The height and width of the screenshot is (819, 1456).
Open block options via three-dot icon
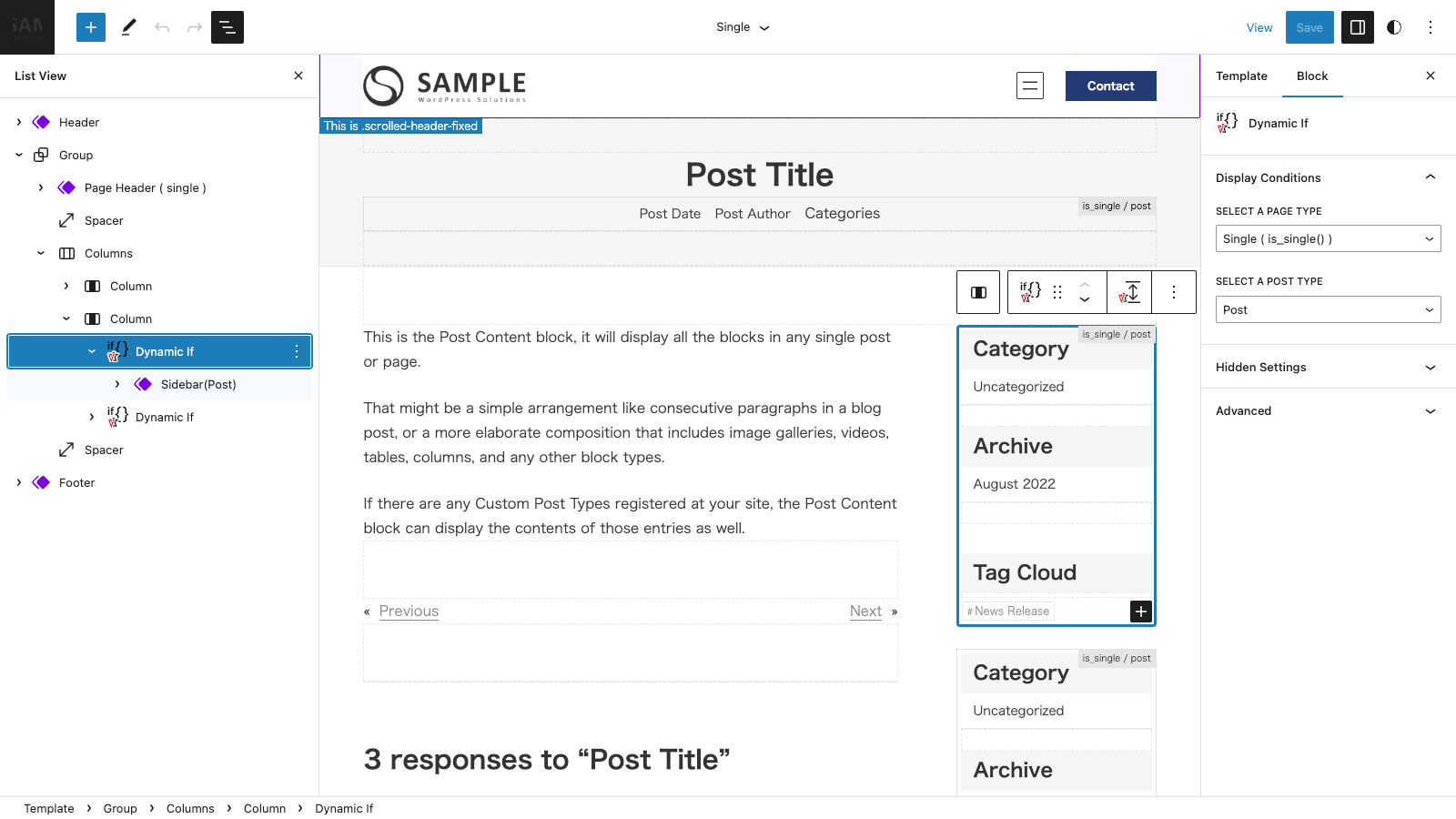coord(1175,292)
